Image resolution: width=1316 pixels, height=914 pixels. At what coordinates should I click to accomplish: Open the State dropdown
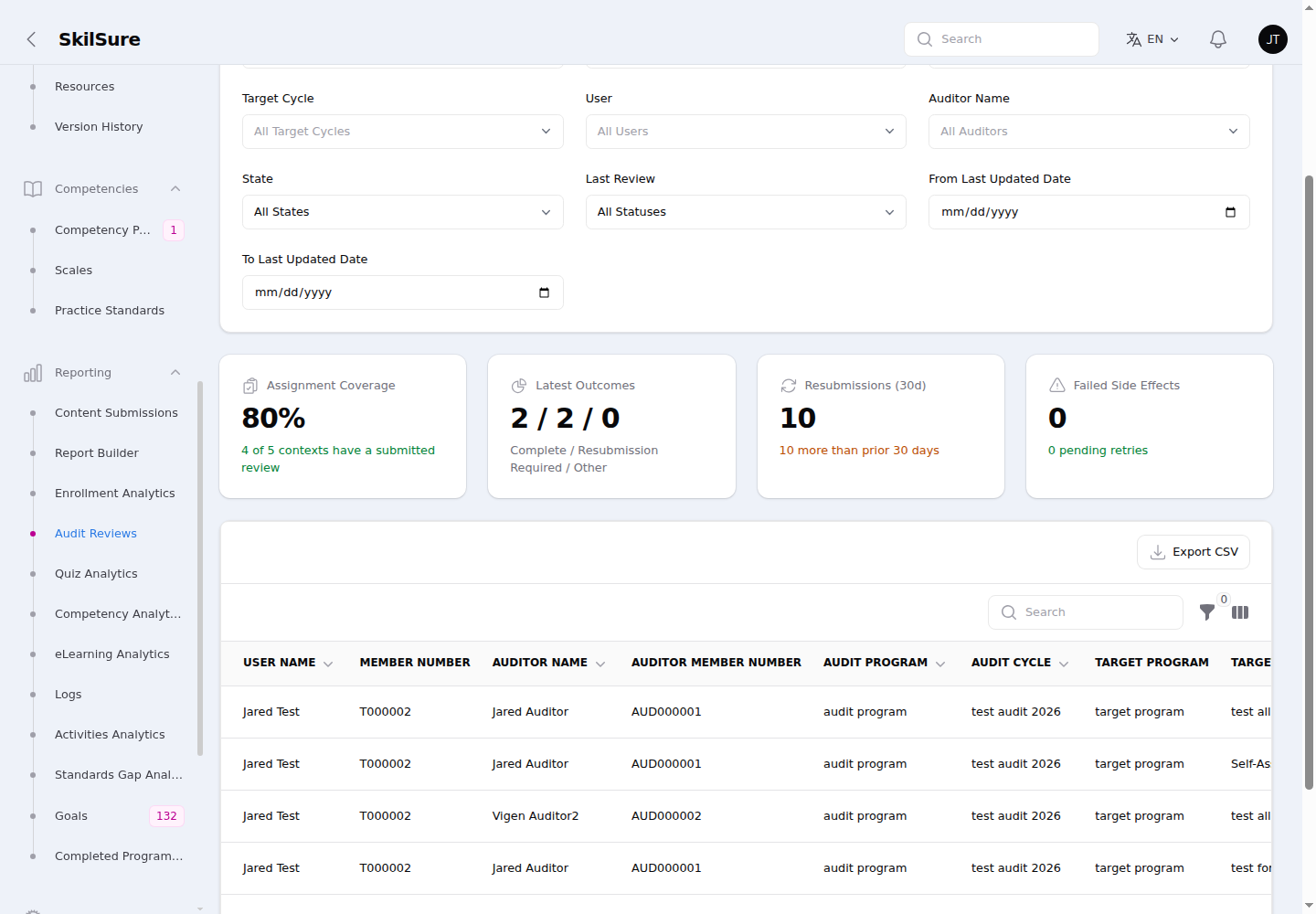coord(403,212)
